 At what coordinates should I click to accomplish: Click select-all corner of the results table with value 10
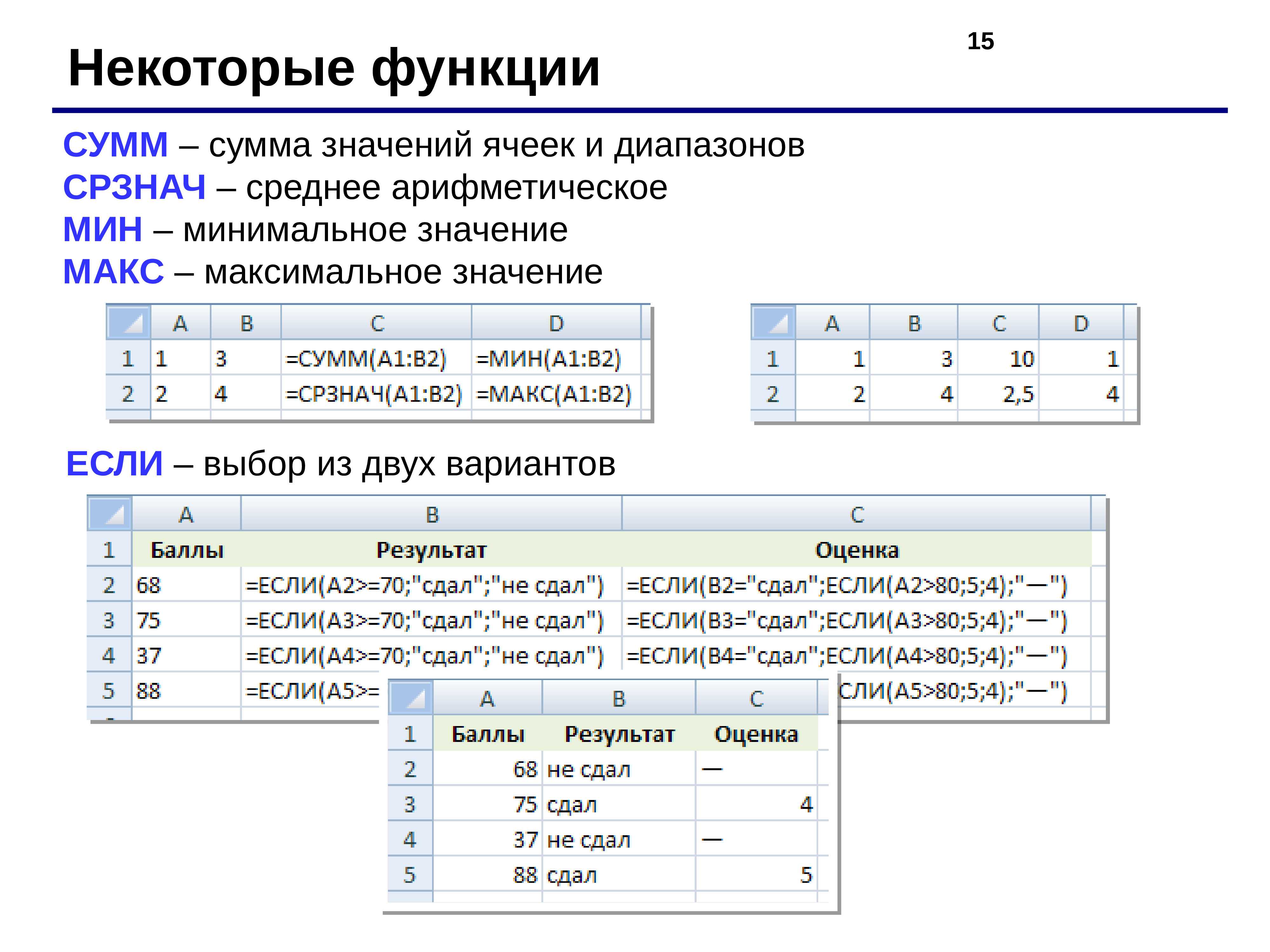(x=773, y=322)
